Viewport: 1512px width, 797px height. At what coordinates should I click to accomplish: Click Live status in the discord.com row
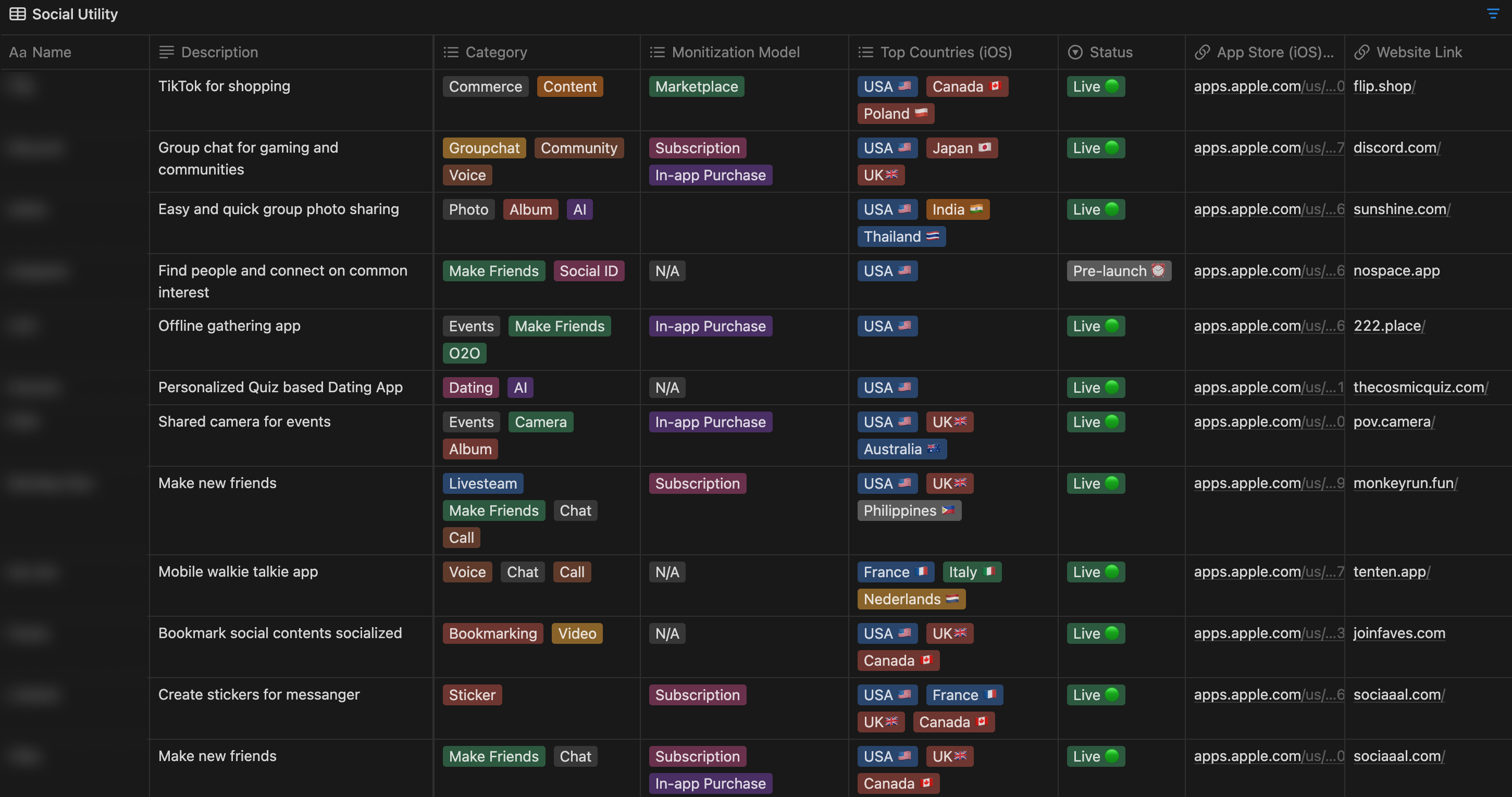(x=1095, y=148)
